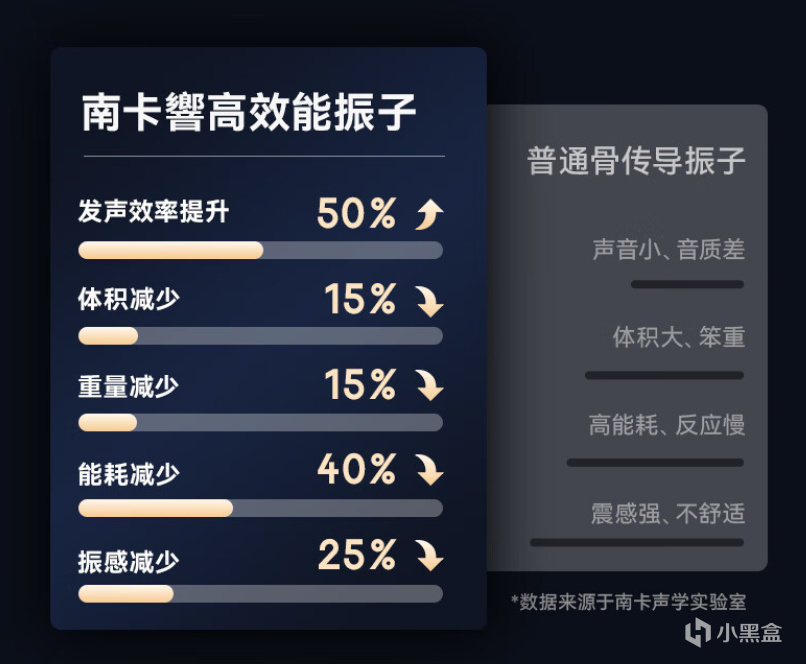Click the down arrow in 重量减少 row
Viewport: 806px width, 664px height.
[429, 385]
